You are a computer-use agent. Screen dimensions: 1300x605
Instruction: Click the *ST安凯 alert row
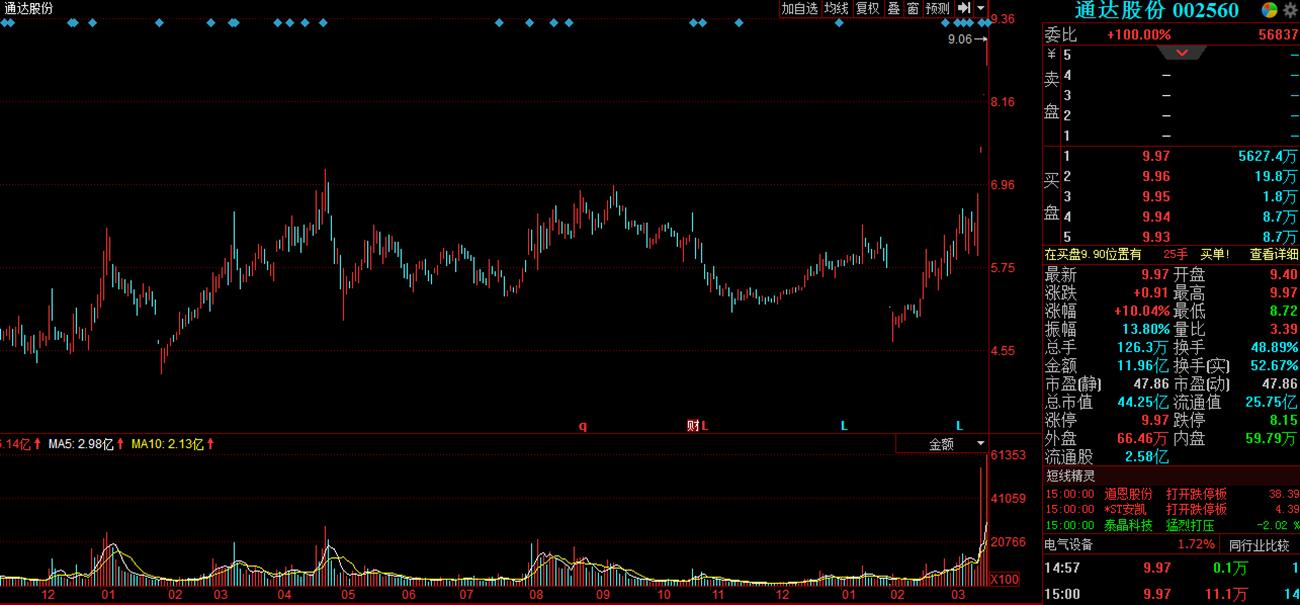coord(1171,509)
